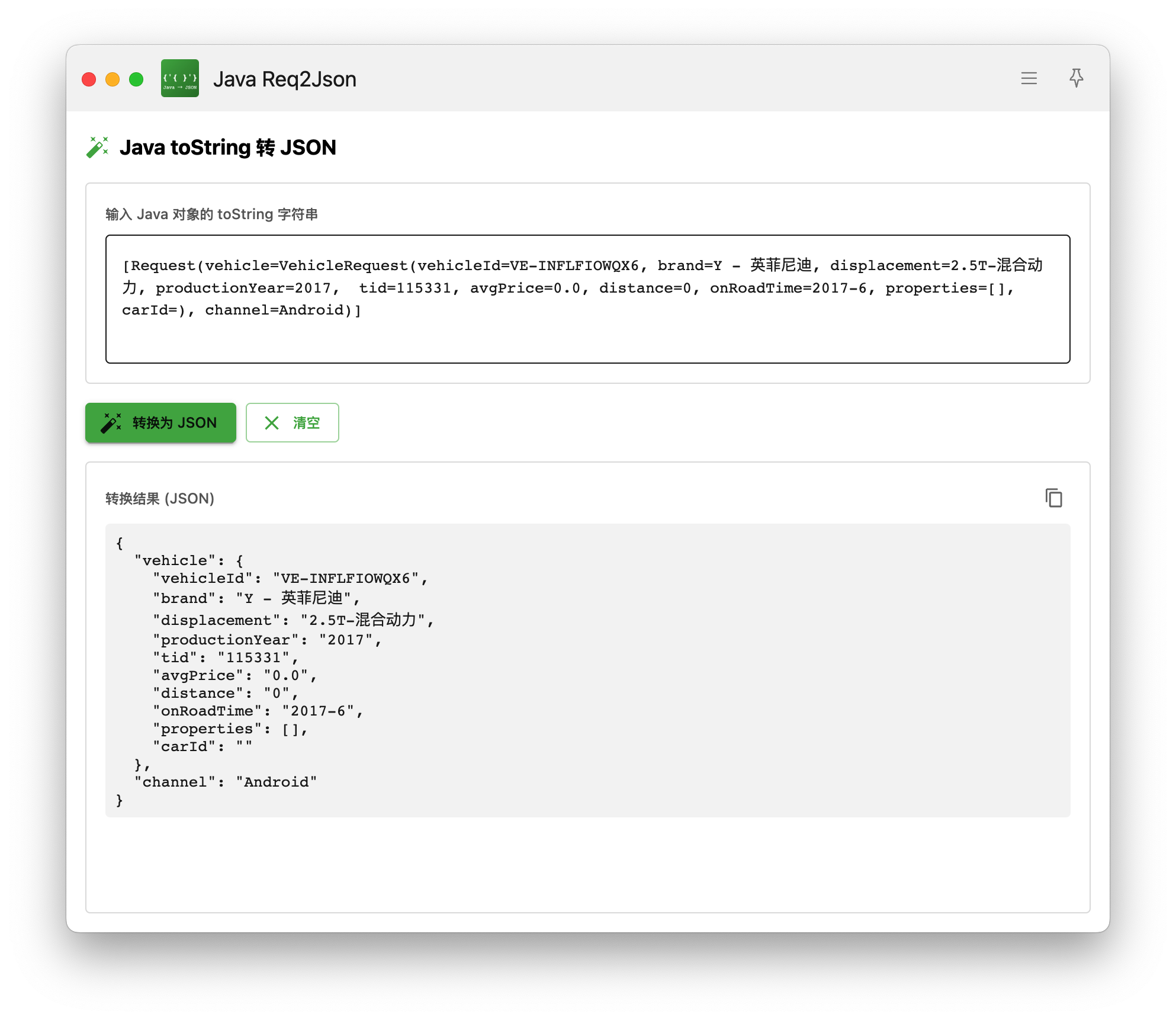Copy the JSON result with the copy icon
Viewport: 1176px width, 1020px height.
[1053, 498]
